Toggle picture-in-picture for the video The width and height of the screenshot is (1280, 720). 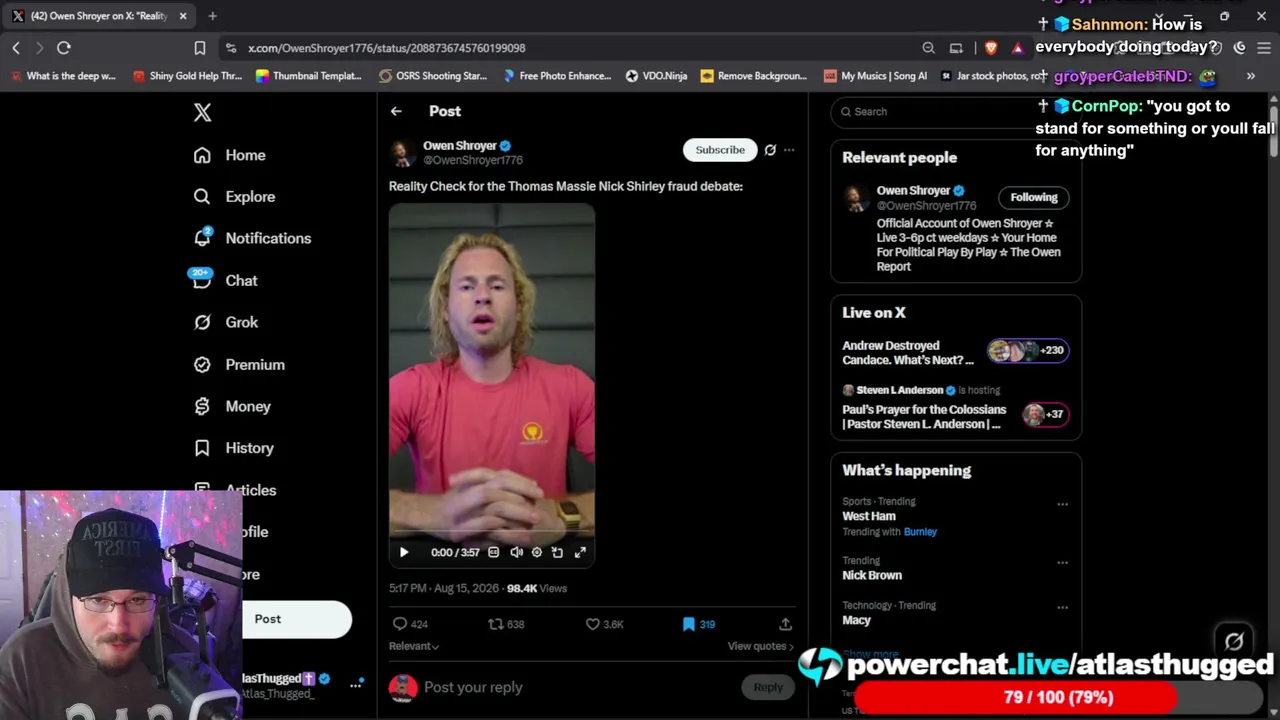coord(557,552)
